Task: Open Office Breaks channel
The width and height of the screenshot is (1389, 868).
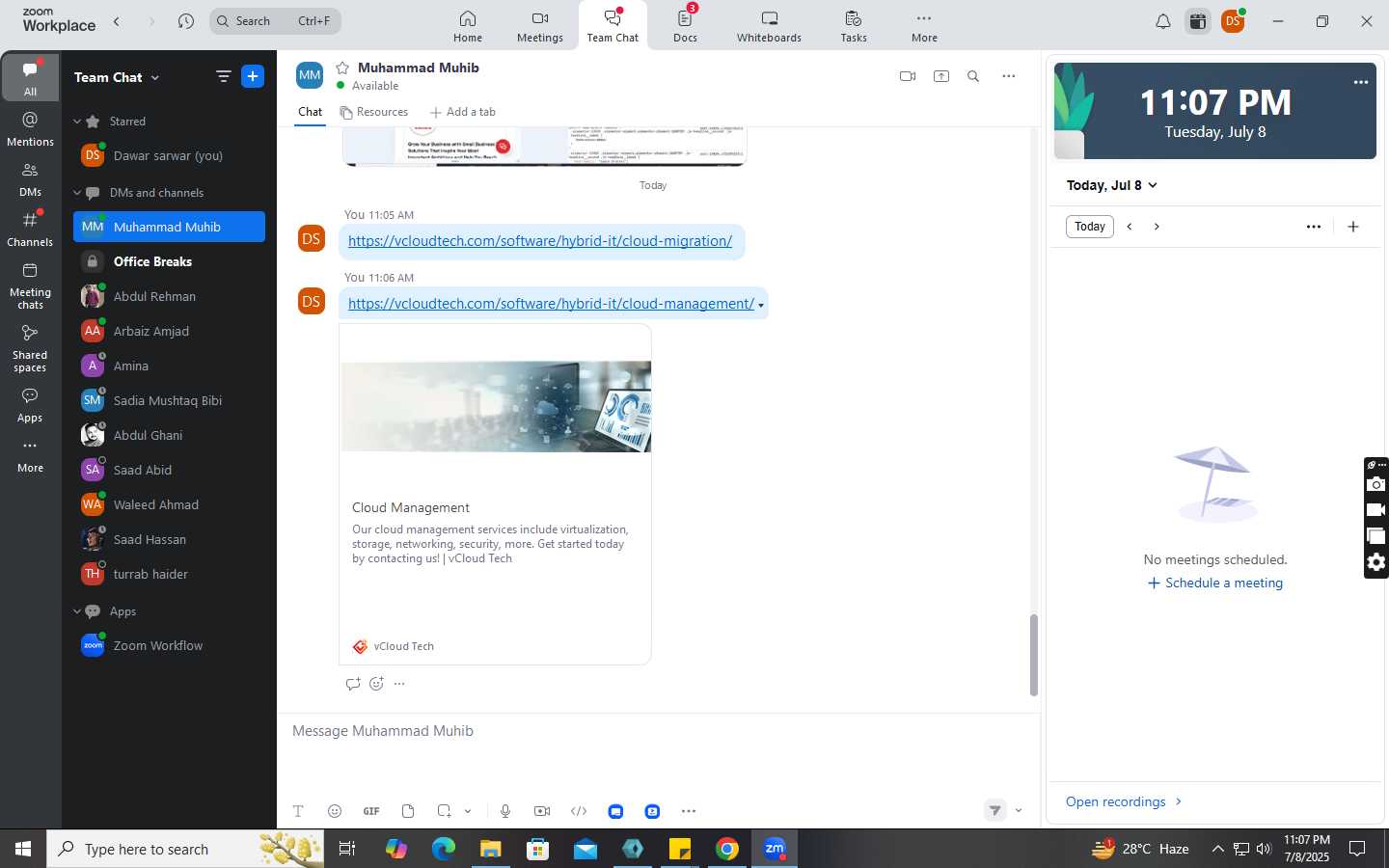Action: (x=169, y=261)
